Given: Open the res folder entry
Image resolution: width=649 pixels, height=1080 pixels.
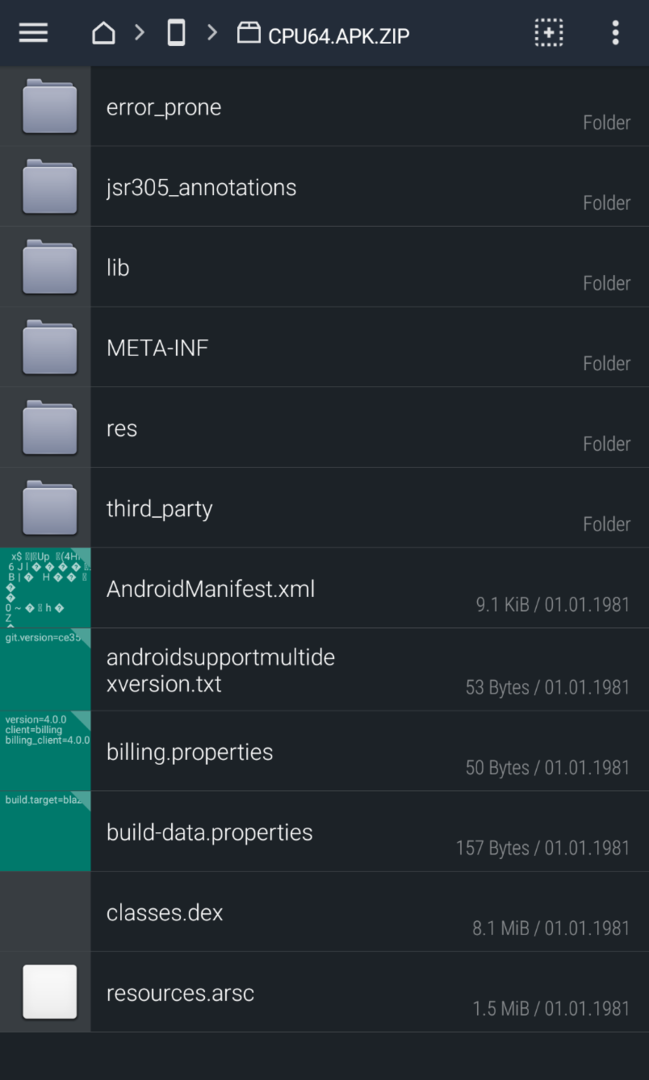Looking at the screenshot, I should point(122,429).
